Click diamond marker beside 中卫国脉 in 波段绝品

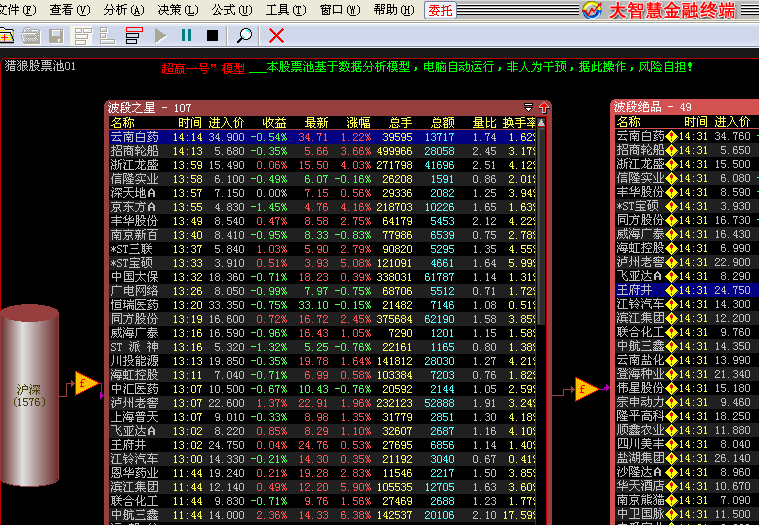671,515
